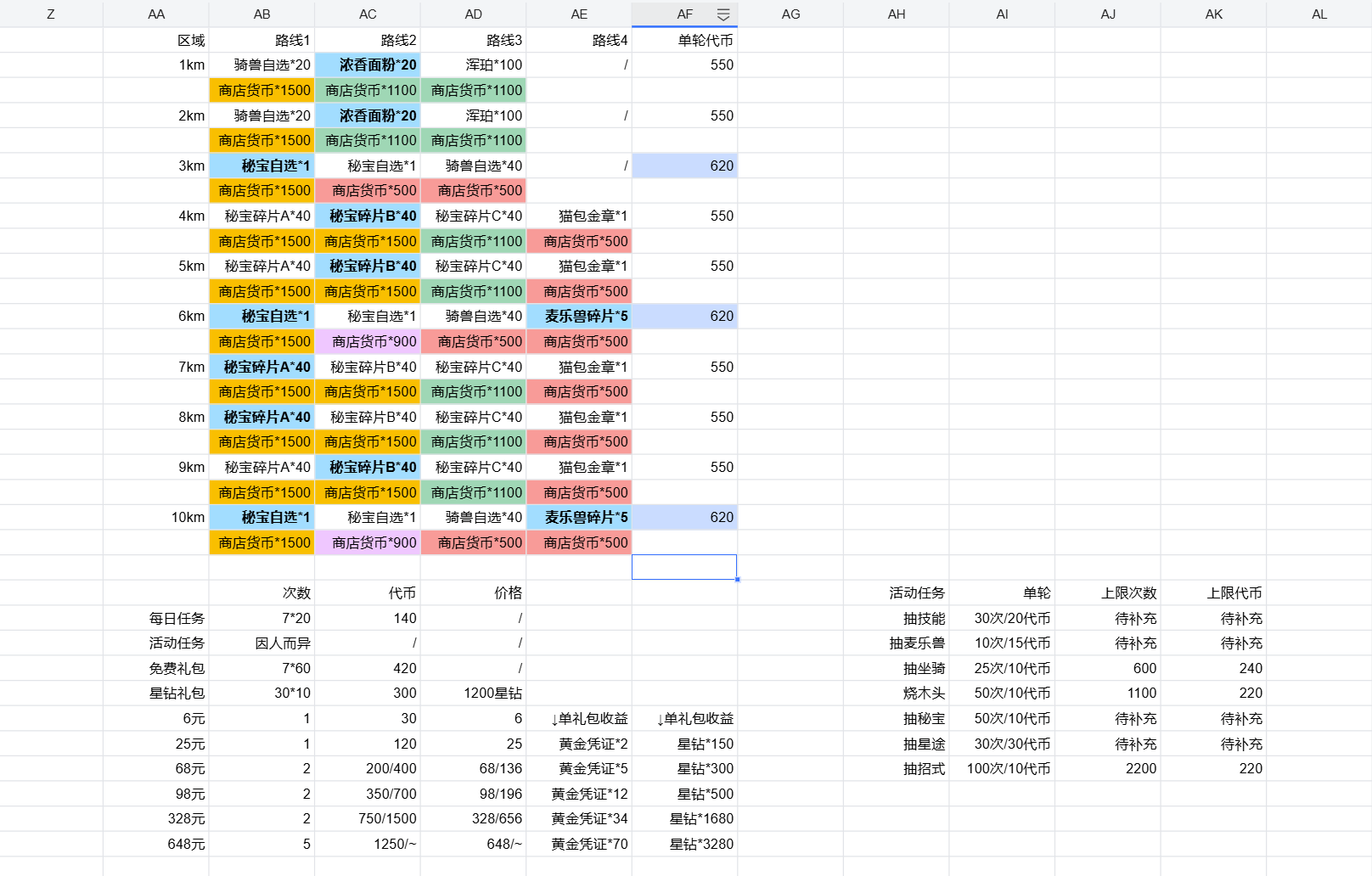Viewport: 1372px width, 876px height.
Task: Select '麦乐兽碎片*5' in the 6km row
Action: (x=579, y=316)
